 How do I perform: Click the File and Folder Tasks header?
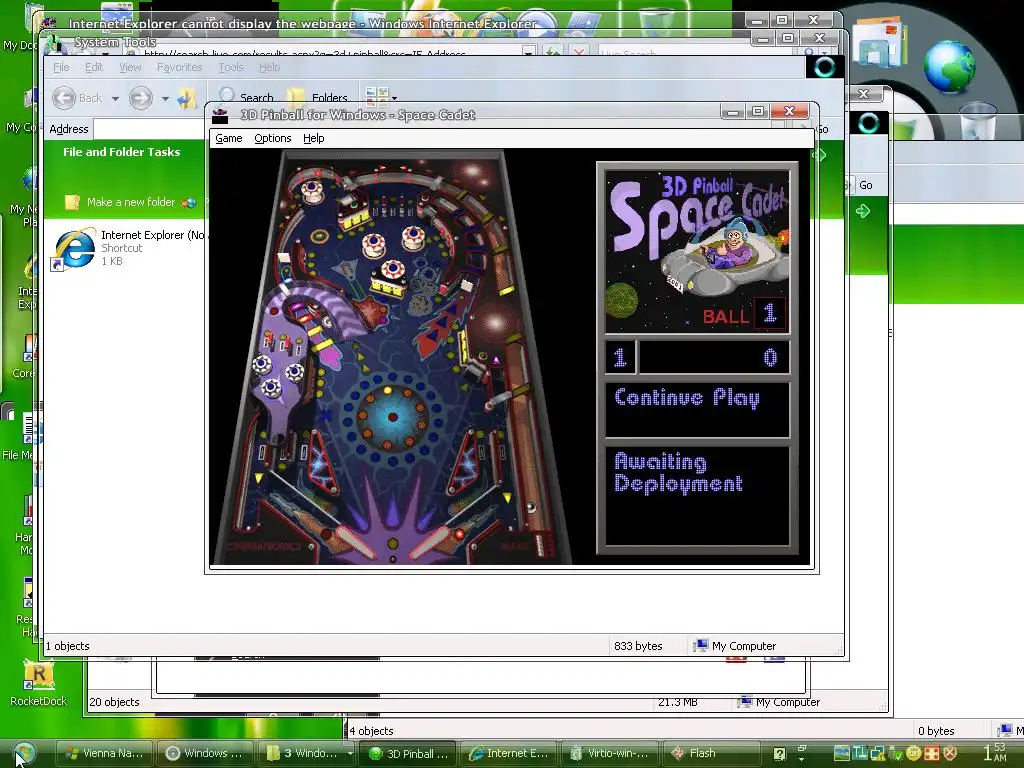click(121, 152)
